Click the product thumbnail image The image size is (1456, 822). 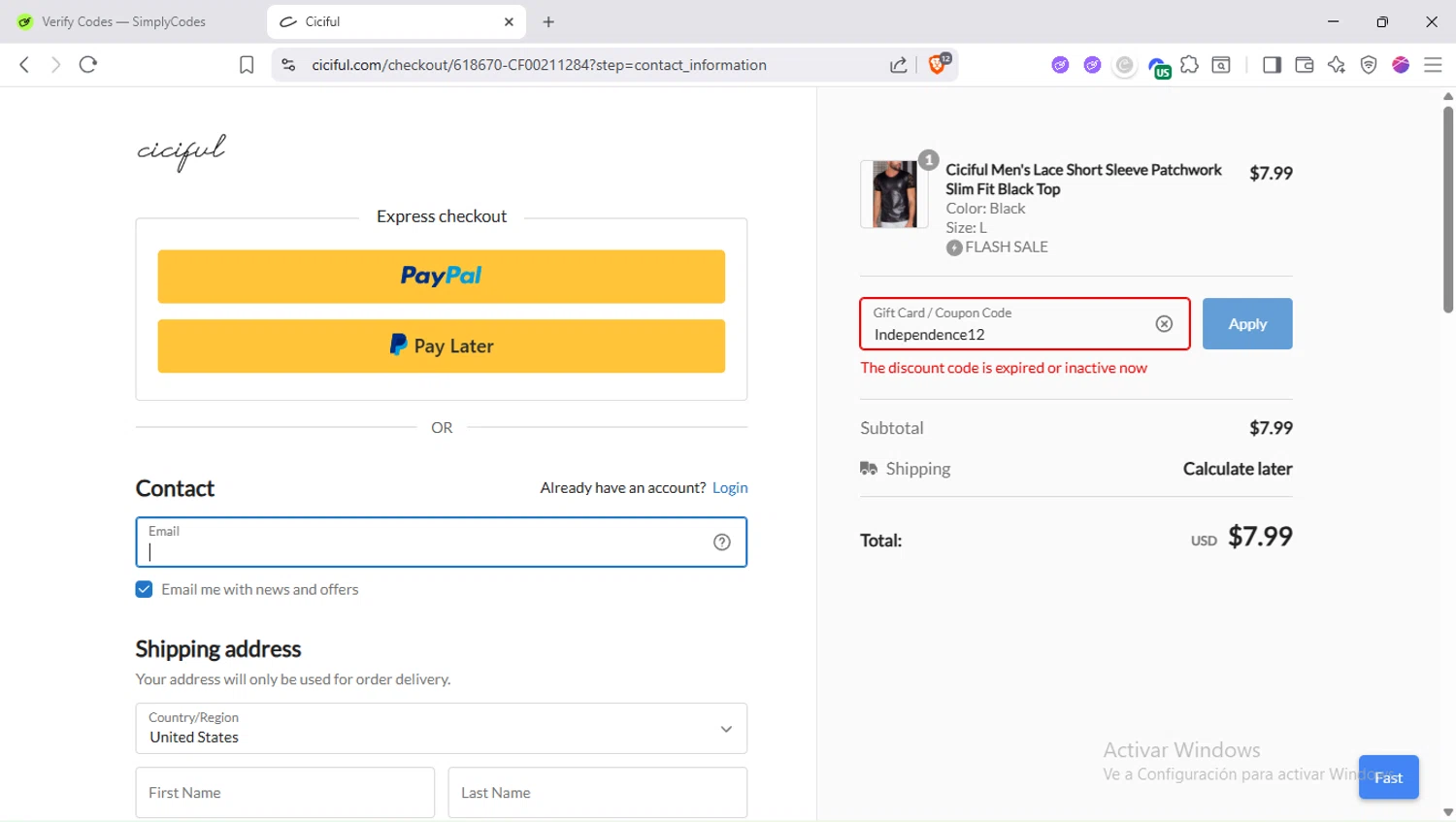coord(894,194)
